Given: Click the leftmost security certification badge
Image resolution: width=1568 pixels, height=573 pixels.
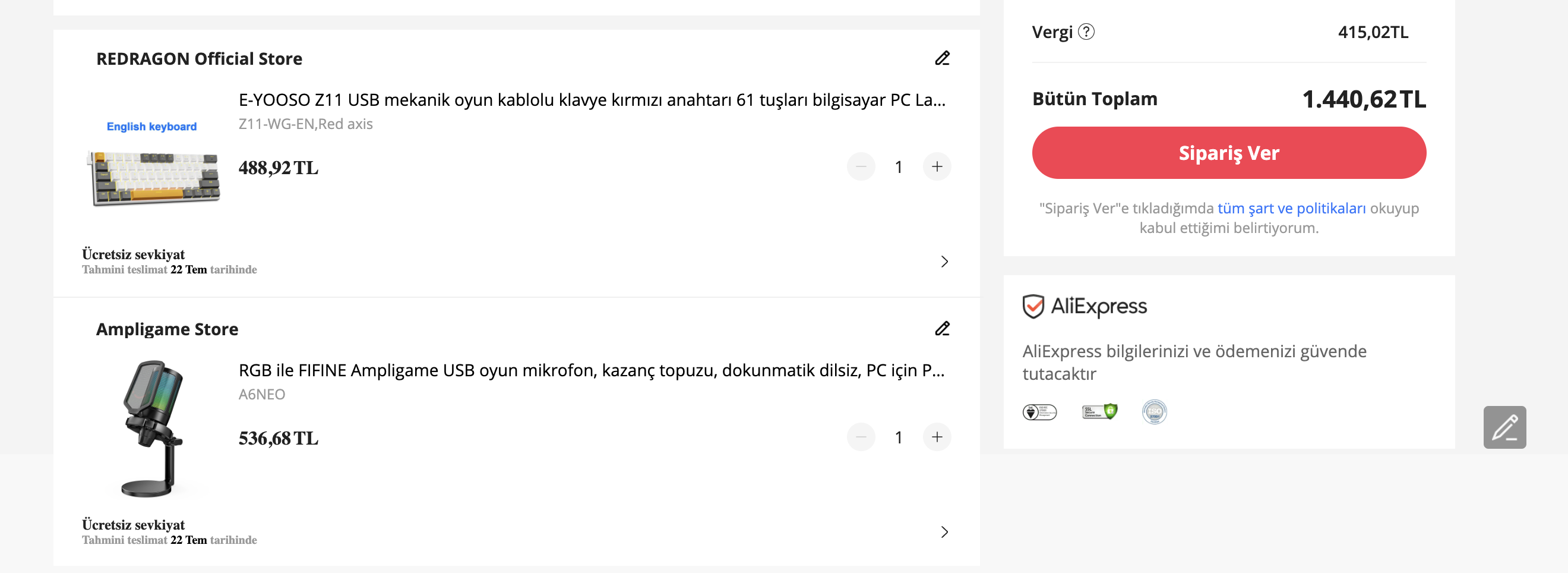Looking at the screenshot, I should (x=1039, y=413).
